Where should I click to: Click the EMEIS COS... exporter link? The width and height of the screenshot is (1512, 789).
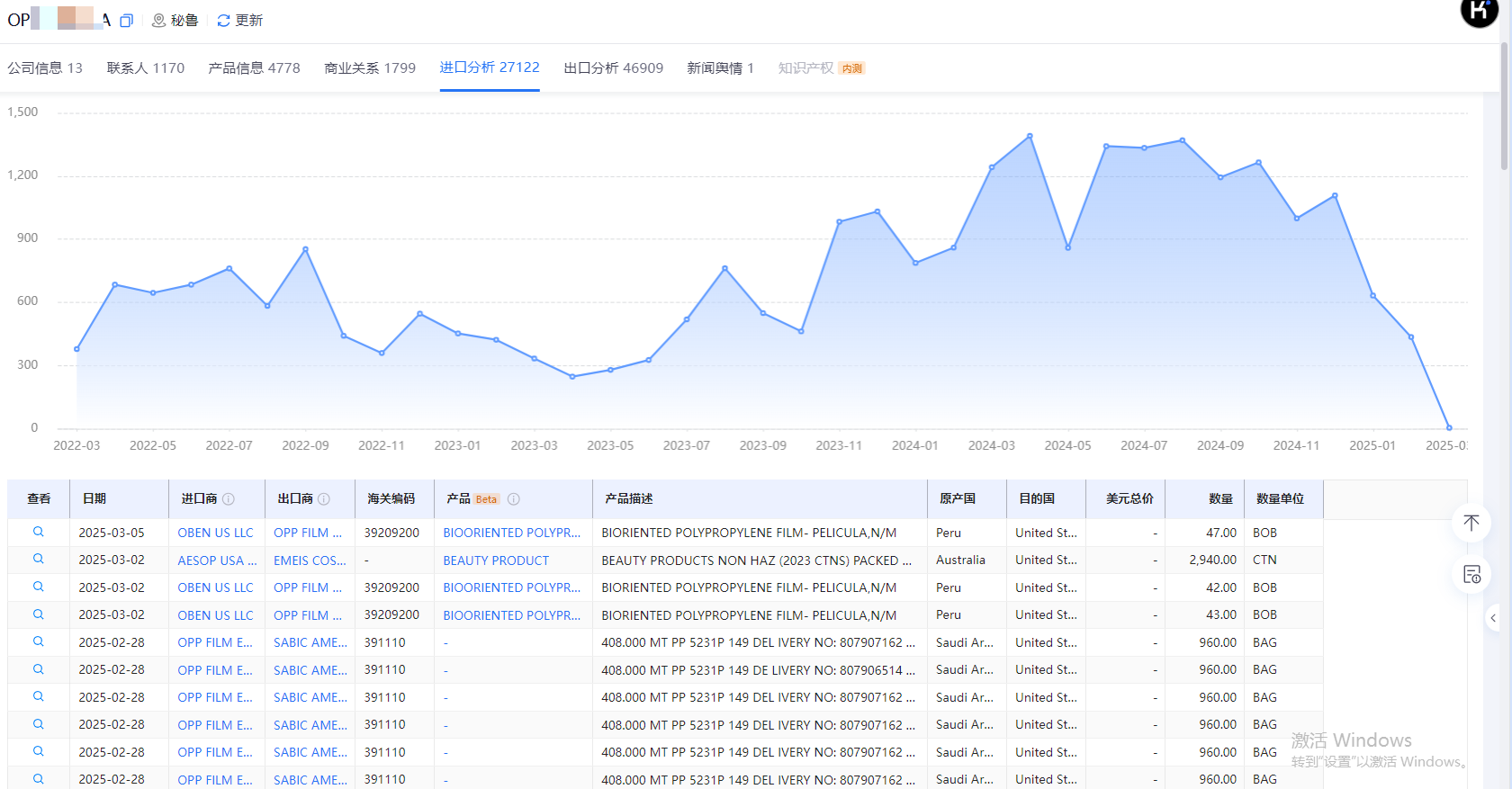point(310,560)
